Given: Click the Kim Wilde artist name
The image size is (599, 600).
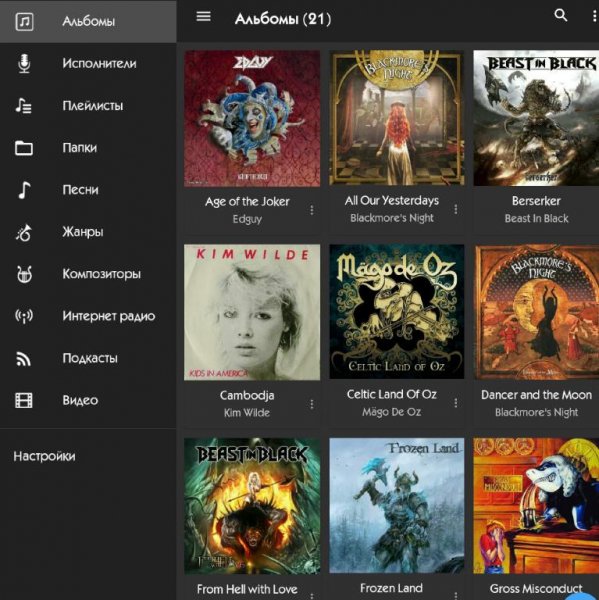Looking at the screenshot, I should point(247,413).
